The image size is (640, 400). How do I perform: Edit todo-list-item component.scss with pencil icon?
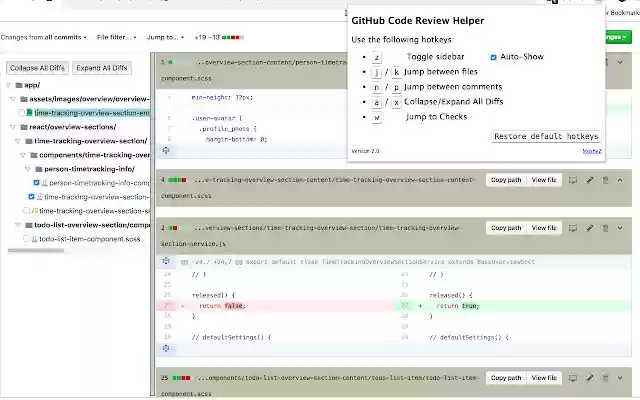(x=590, y=378)
